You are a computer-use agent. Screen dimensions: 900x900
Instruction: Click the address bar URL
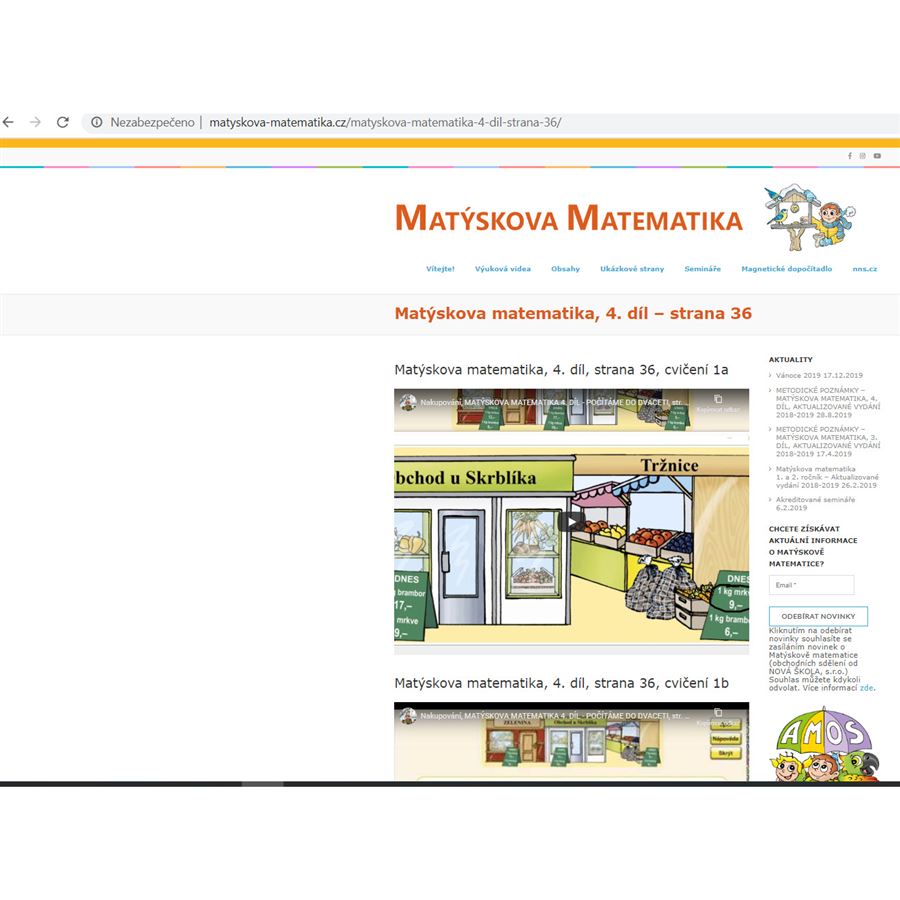[385, 122]
